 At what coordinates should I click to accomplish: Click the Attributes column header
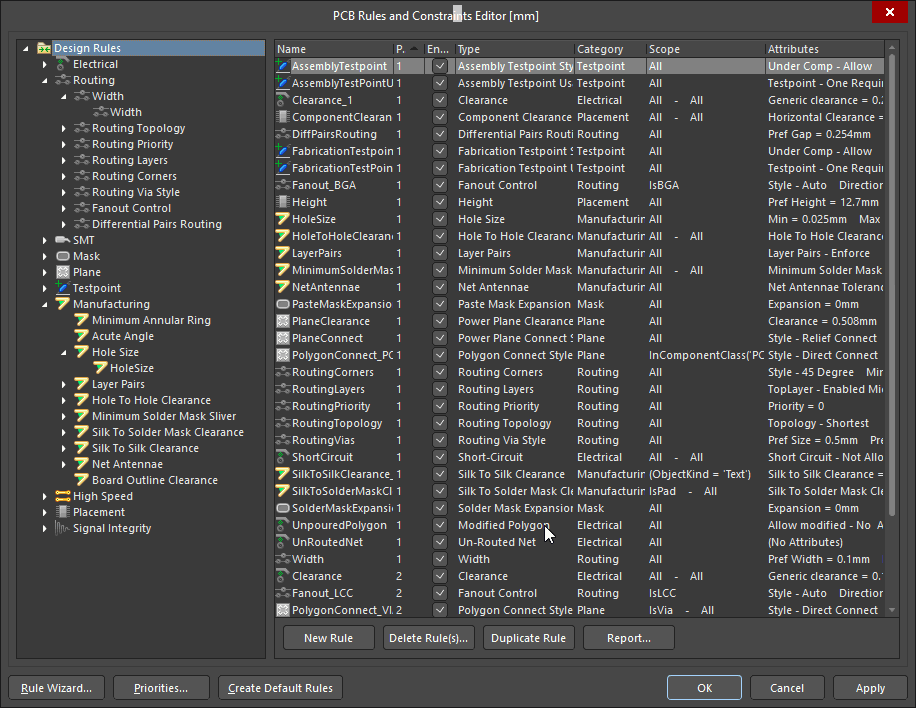point(825,49)
